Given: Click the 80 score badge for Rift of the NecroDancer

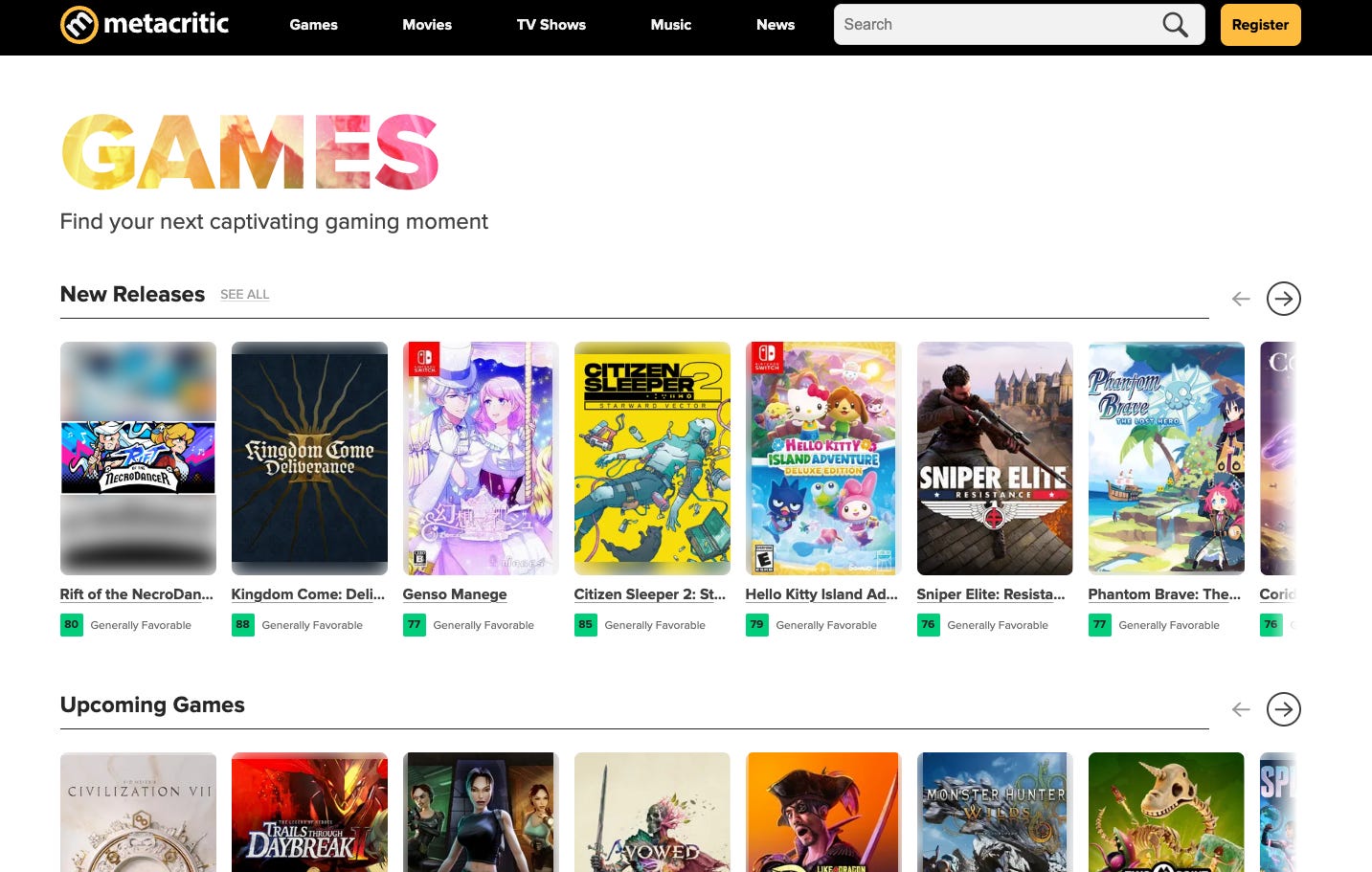Looking at the screenshot, I should (72, 625).
